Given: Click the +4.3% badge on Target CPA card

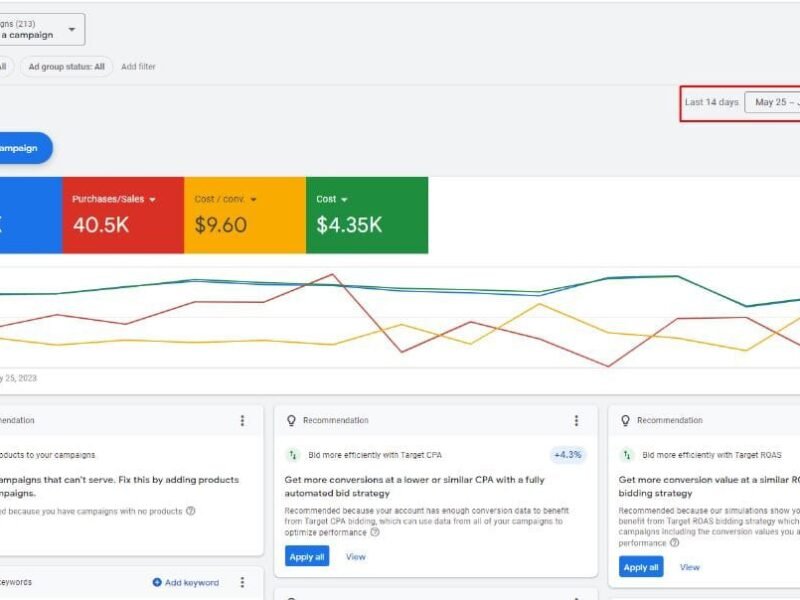Looking at the screenshot, I should 567,454.
